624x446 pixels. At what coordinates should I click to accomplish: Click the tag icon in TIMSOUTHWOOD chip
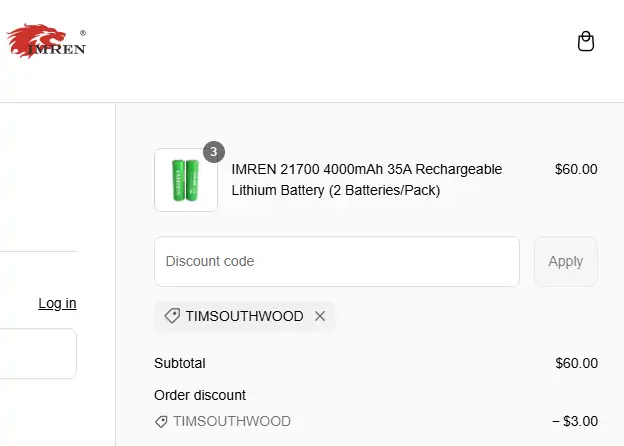172,316
